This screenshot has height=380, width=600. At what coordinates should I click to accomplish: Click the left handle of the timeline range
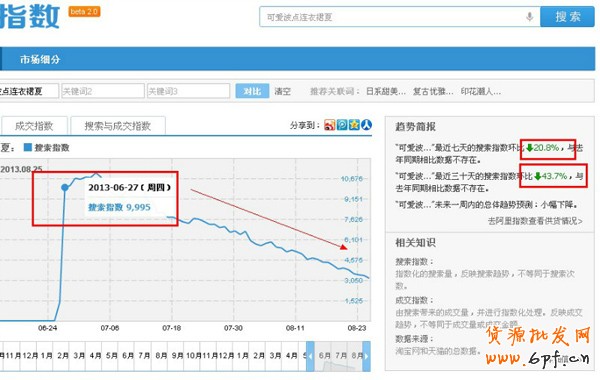coord(310,356)
